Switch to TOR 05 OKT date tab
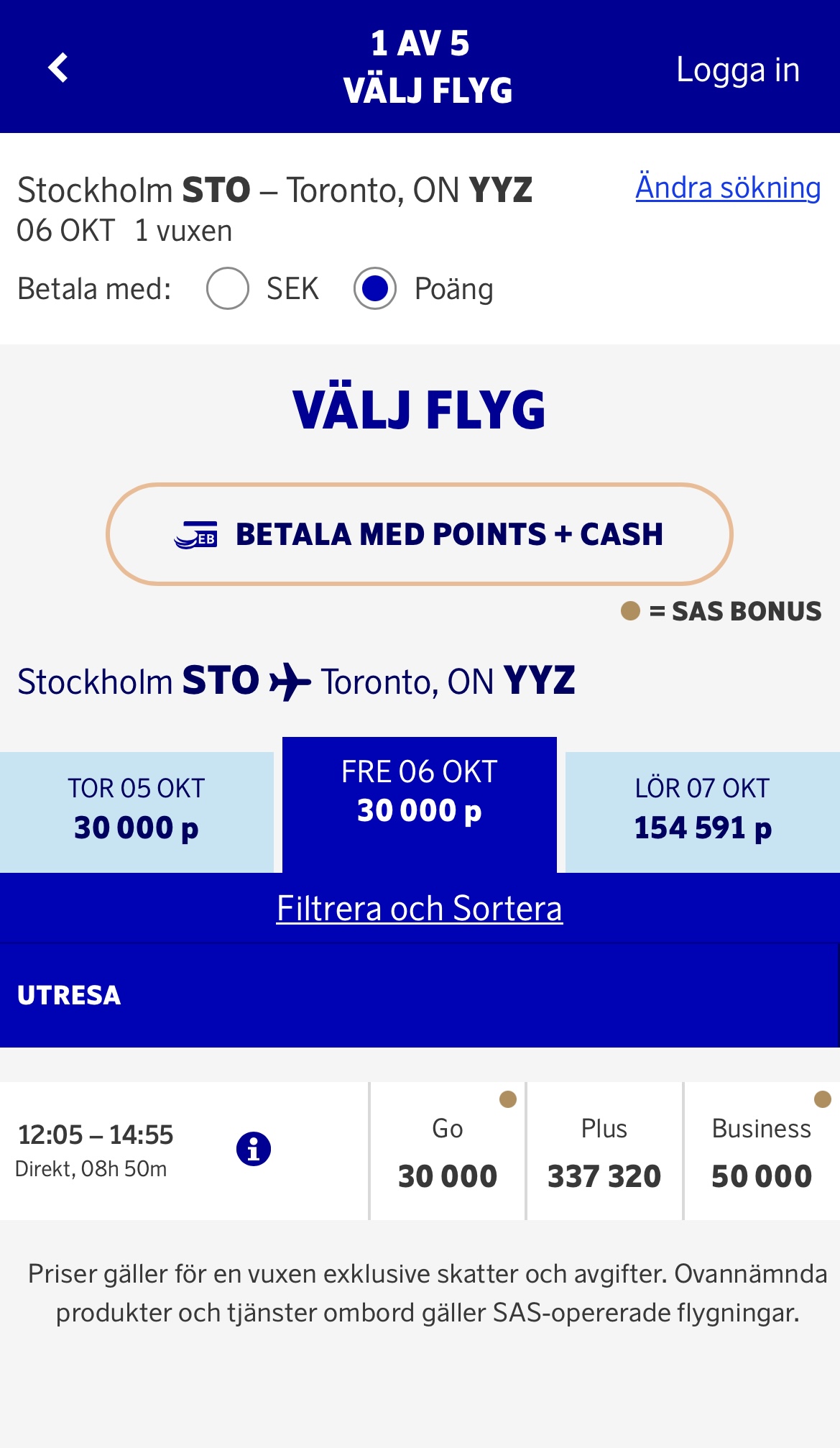The image size is (840, 1448). tap(137, 812)
